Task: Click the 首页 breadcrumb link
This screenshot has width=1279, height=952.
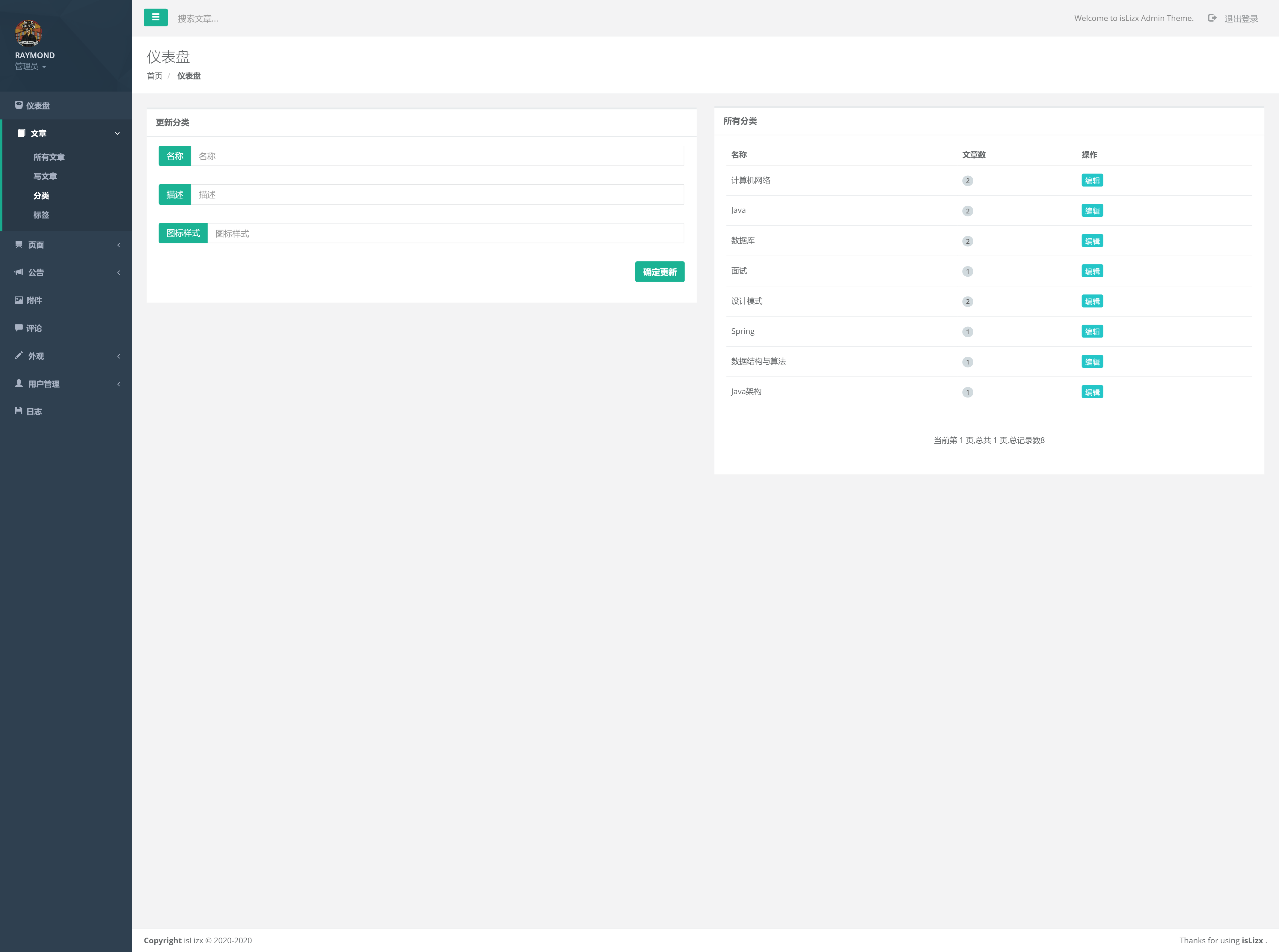Action: click(154, 76)
